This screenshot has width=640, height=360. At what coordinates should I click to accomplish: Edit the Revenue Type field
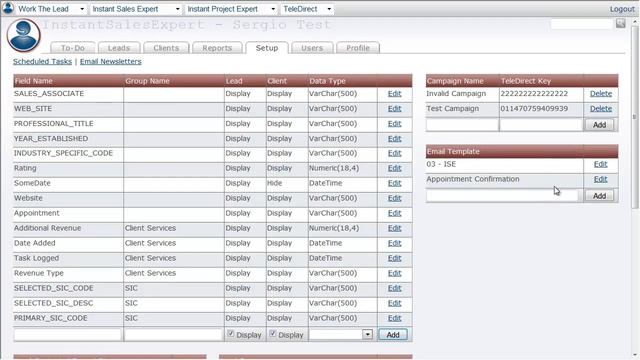[394, 273]
